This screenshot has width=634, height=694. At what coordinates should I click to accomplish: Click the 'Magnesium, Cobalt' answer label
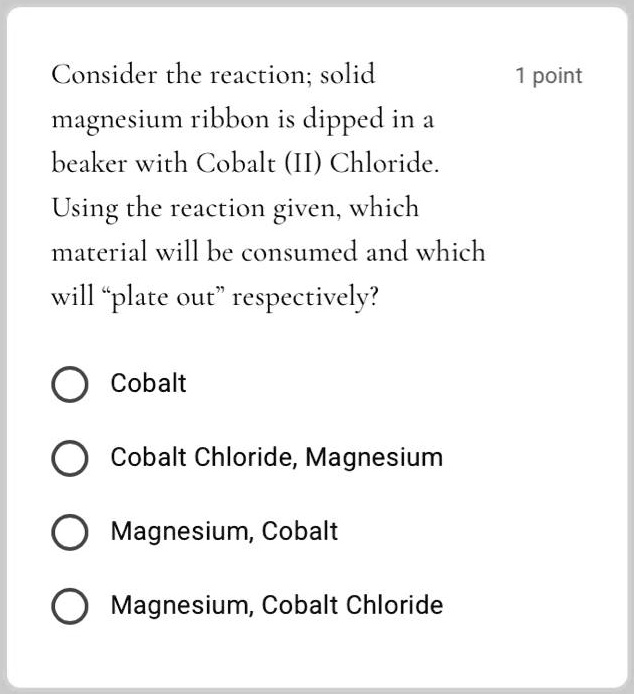pos(224,531)
